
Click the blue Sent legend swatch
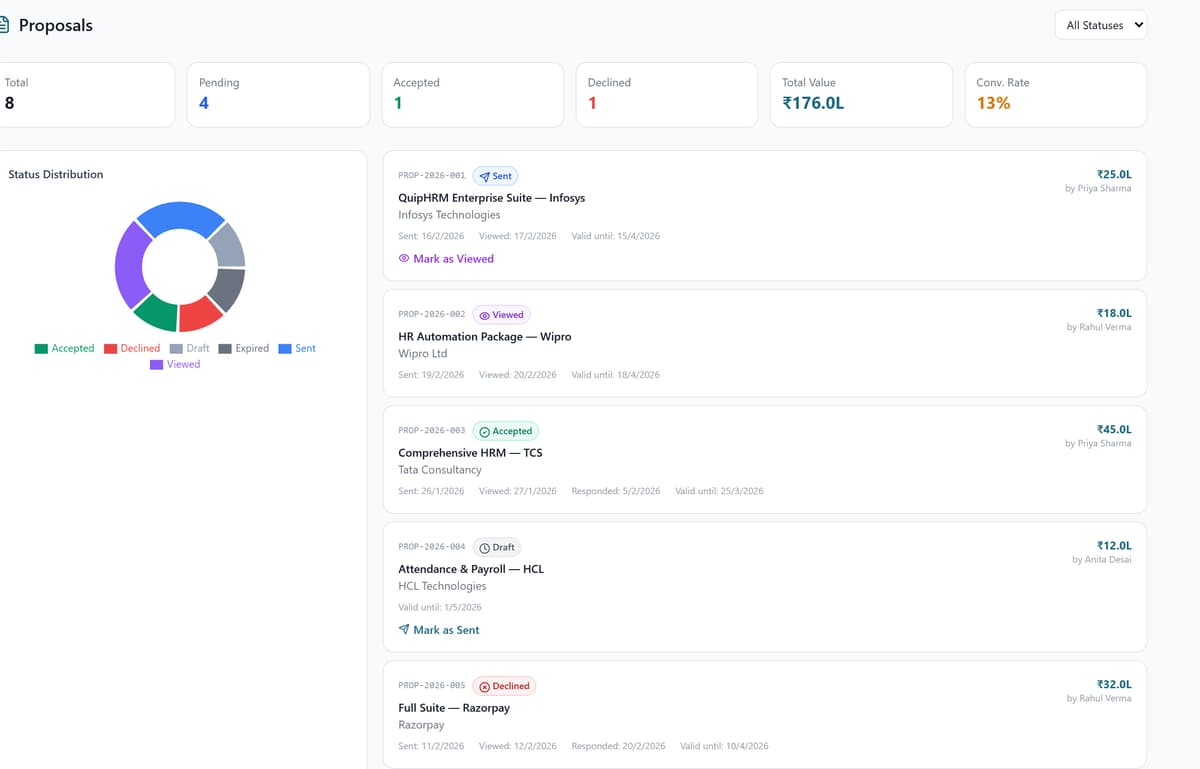(x=285, y=349)
